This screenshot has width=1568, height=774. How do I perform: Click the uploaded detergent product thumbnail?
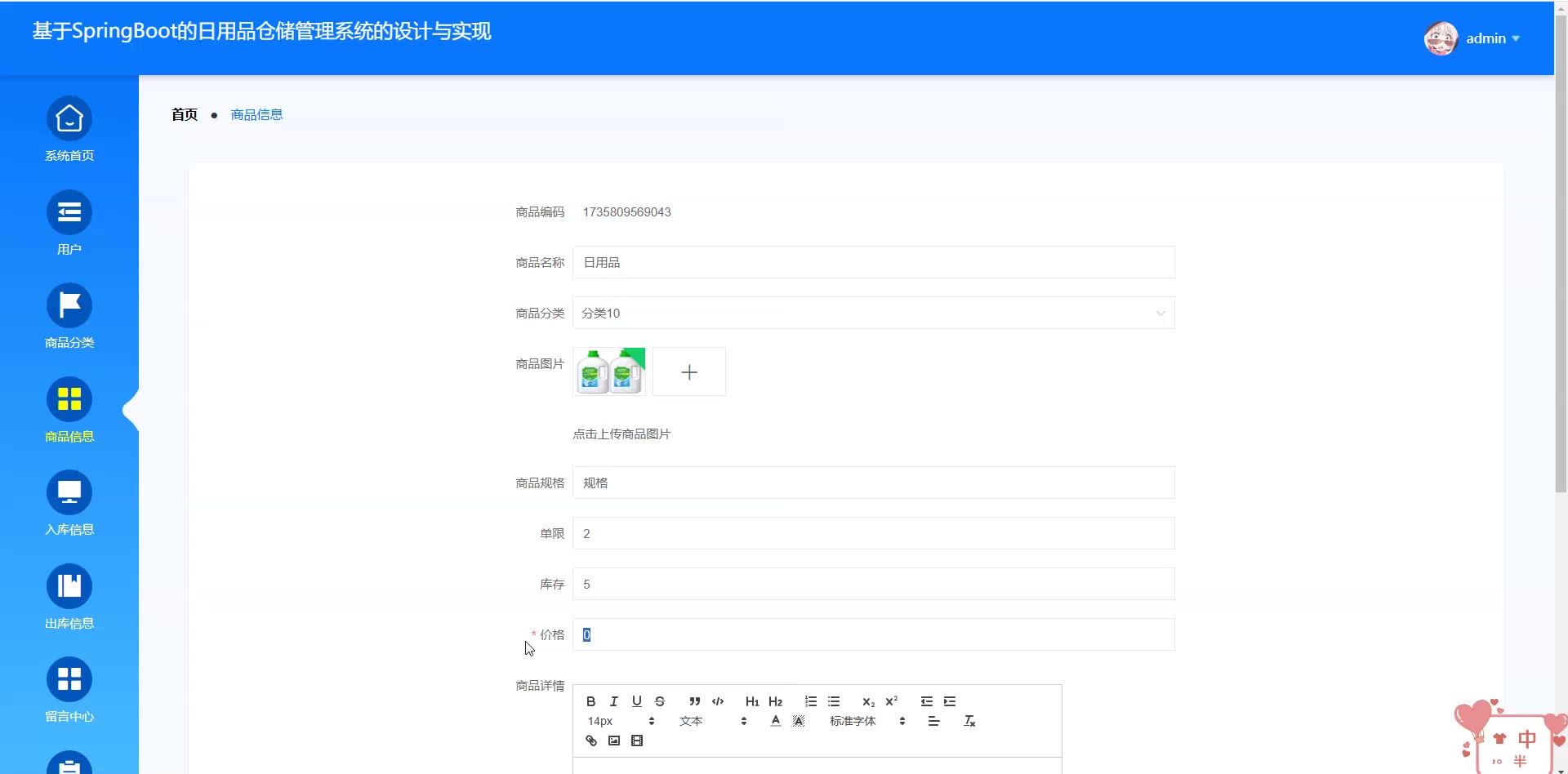(609, 371)
